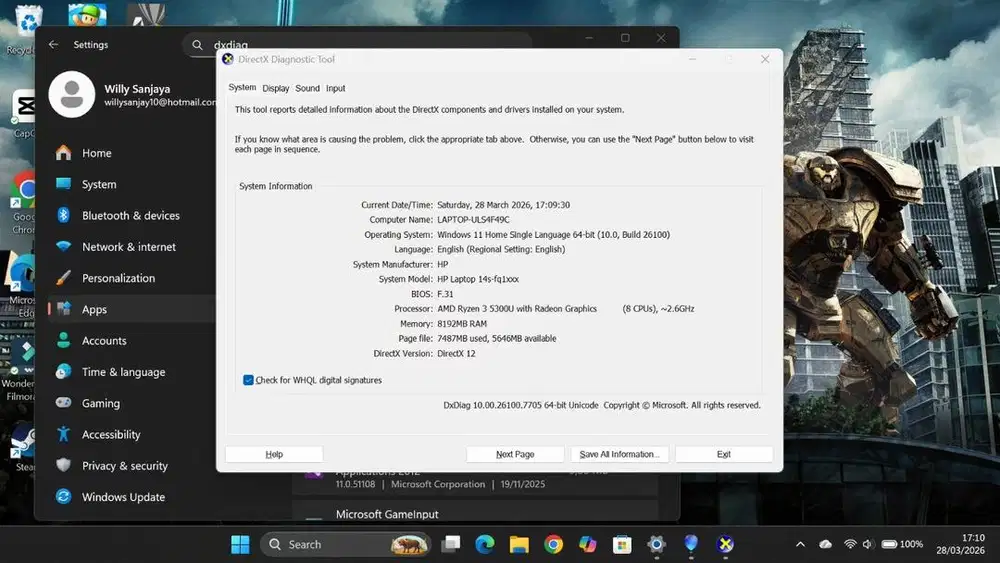Viewport: 1000px width, 563px height.
Task: Open Microsoft Store from the taskbar
Action: coord(622,545)
